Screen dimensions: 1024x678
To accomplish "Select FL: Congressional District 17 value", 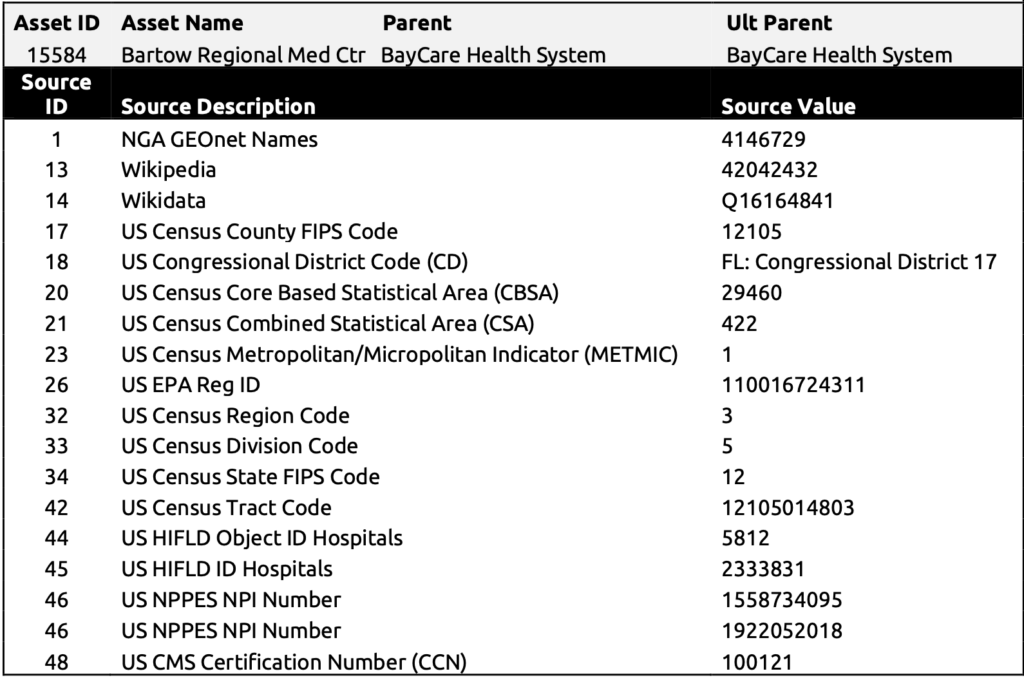I will [x=859, y=262].
